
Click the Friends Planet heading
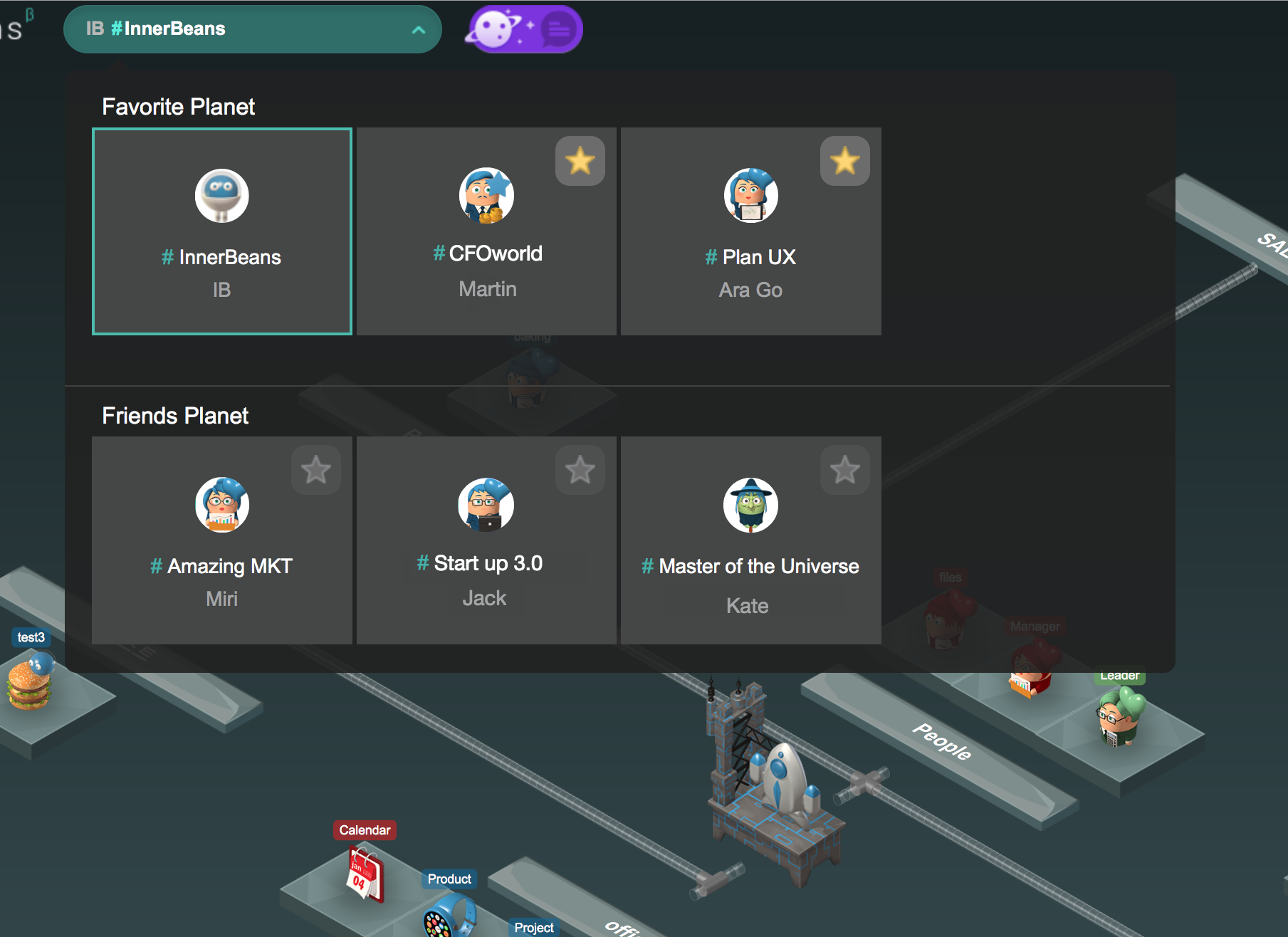[x=175, y=416]
